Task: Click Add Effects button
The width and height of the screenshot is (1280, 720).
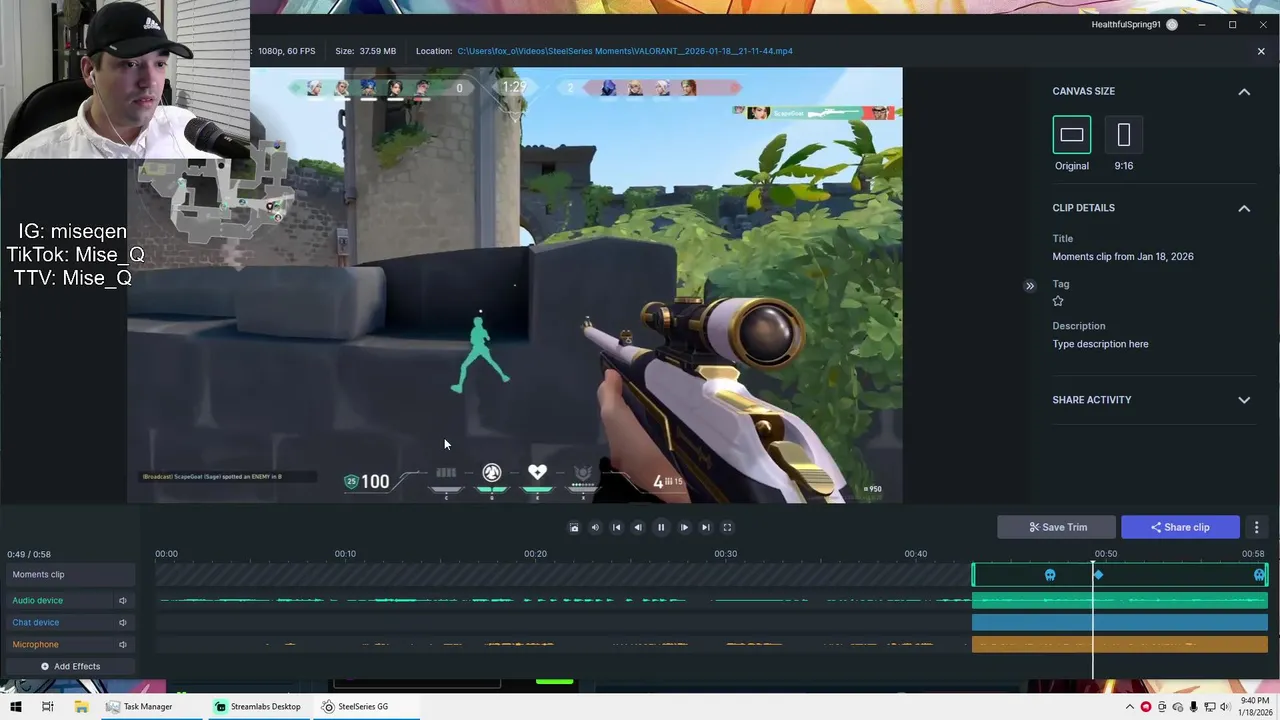Action: pos(70,666)
